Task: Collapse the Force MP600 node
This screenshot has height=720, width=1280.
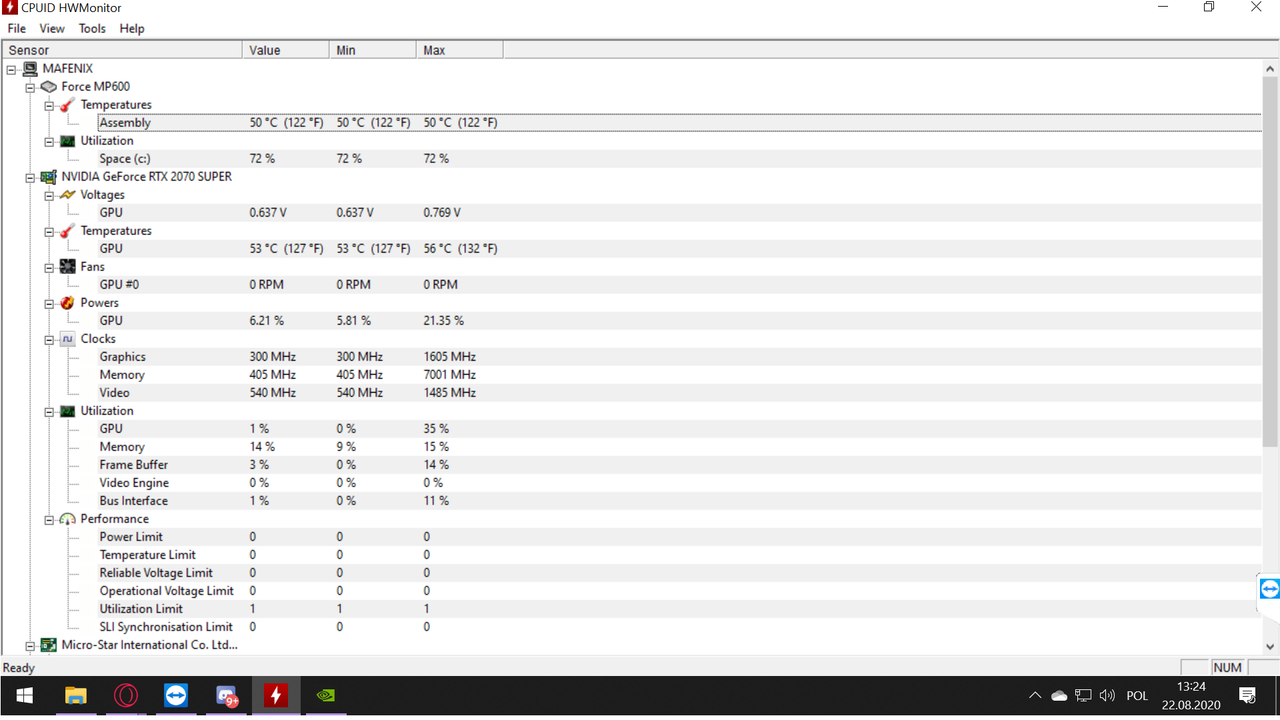Action: coord(30,87)
